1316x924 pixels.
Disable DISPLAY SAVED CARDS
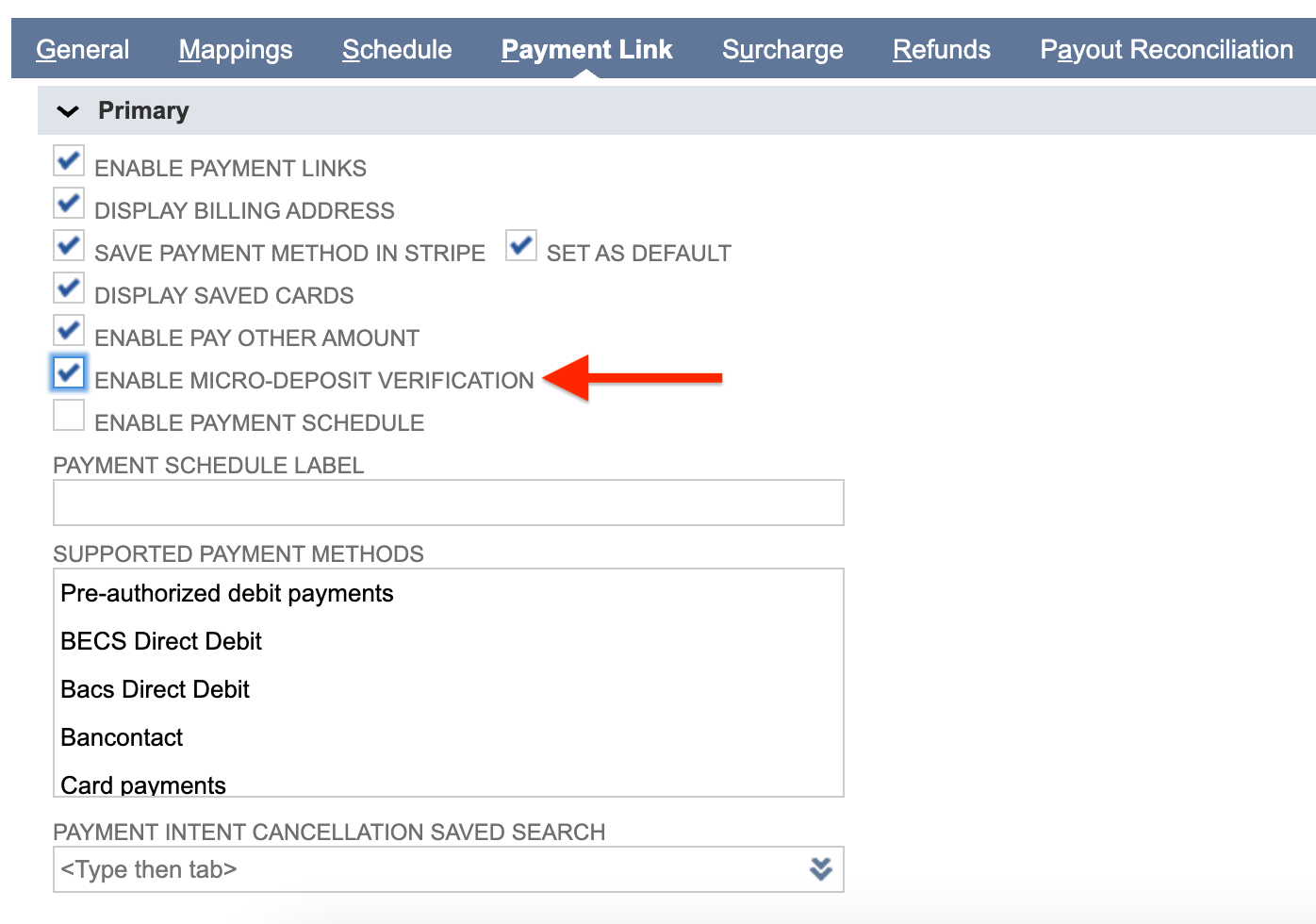68,288
